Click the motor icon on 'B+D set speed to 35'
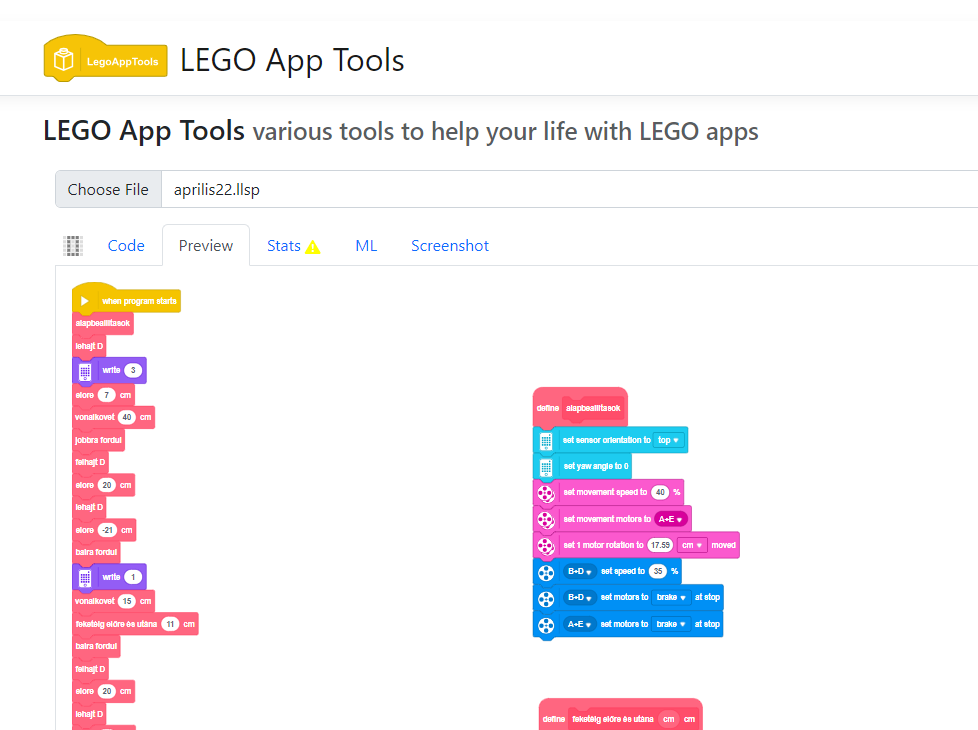 546,572
